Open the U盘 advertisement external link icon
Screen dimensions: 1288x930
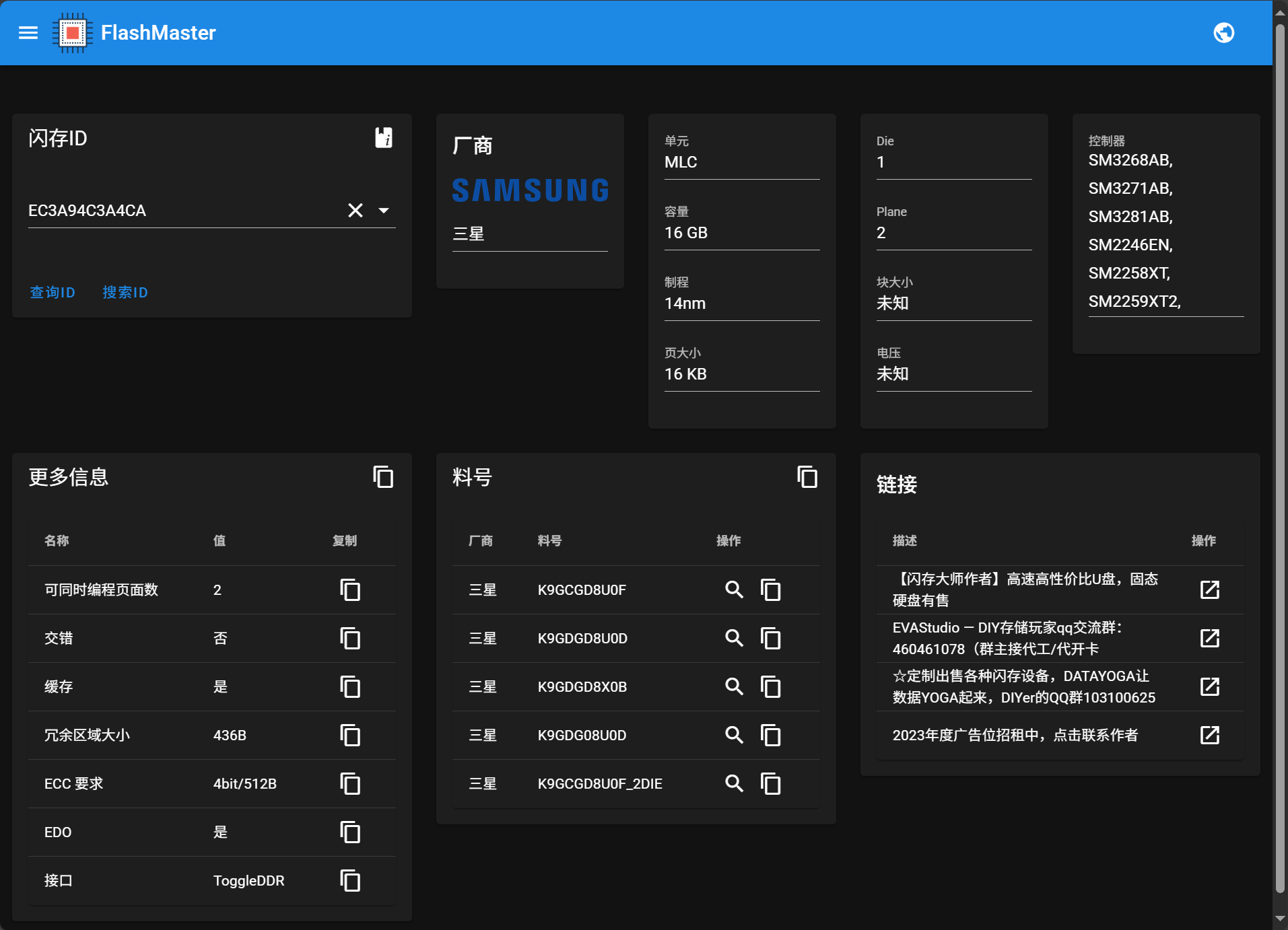tap(1210, 589)
